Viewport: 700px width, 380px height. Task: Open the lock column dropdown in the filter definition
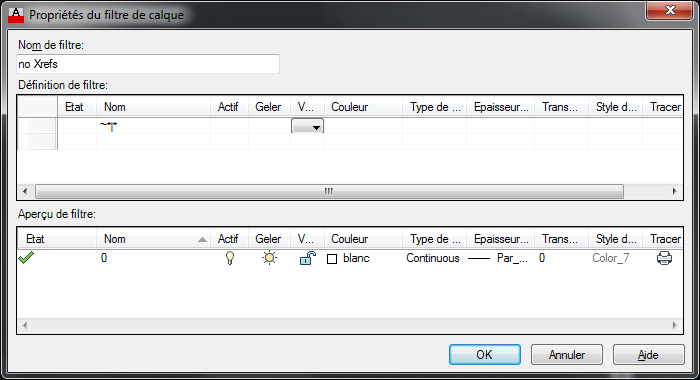[308, 126]
